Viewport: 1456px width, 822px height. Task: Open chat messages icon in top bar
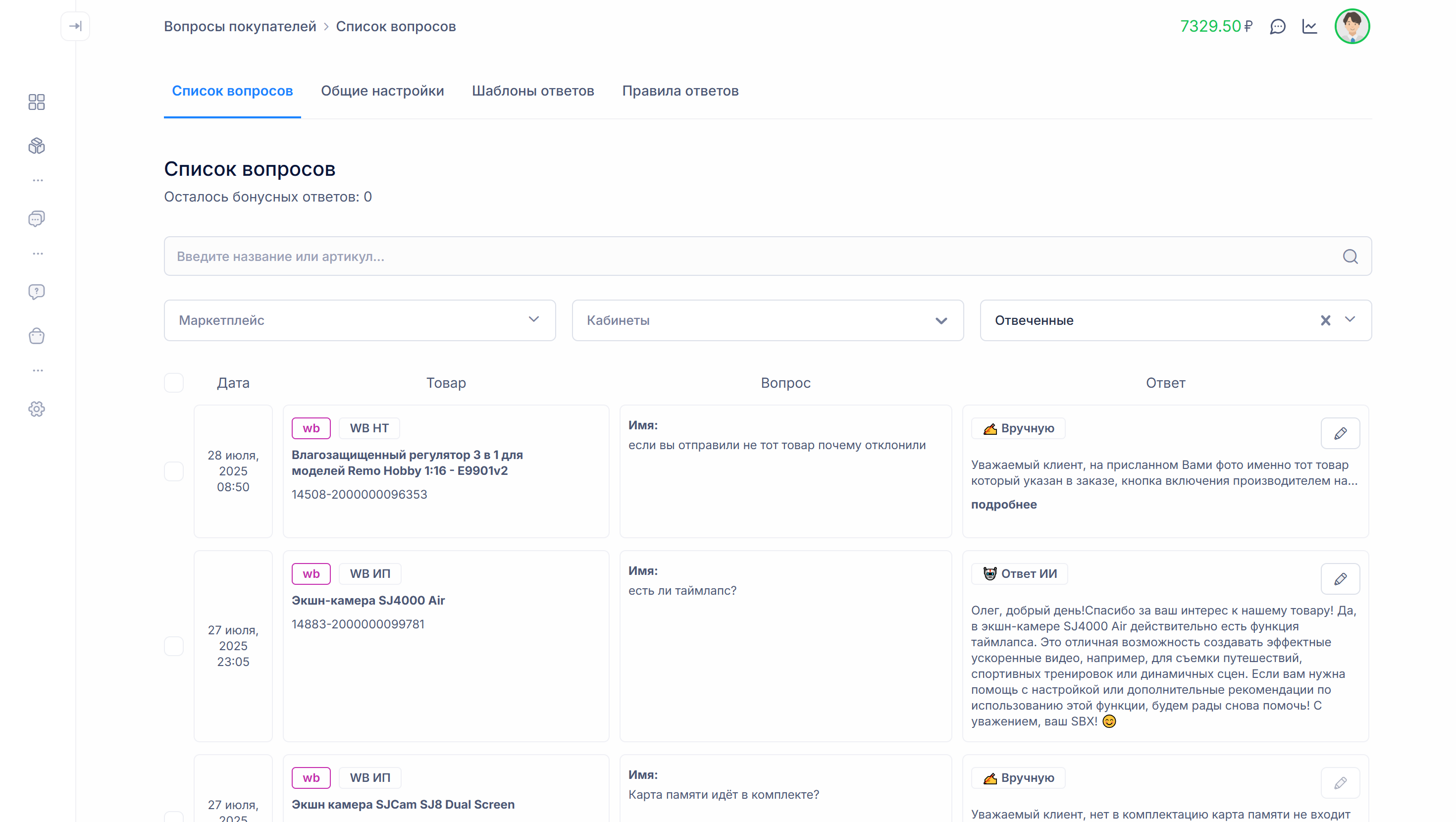(x=1278, y=27)
